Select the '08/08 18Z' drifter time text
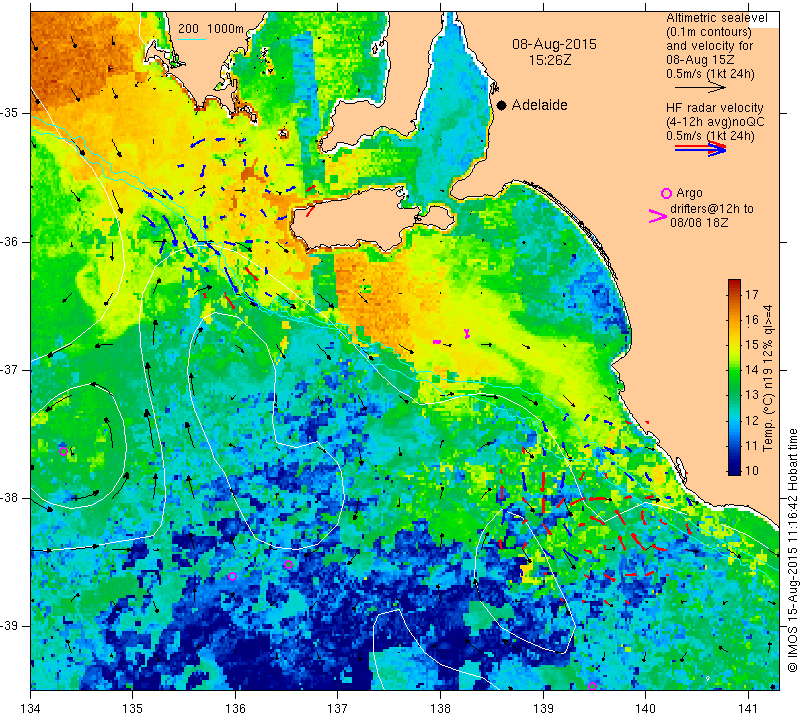The width and height of the screenshot is (800, 720). pos(699,223)
